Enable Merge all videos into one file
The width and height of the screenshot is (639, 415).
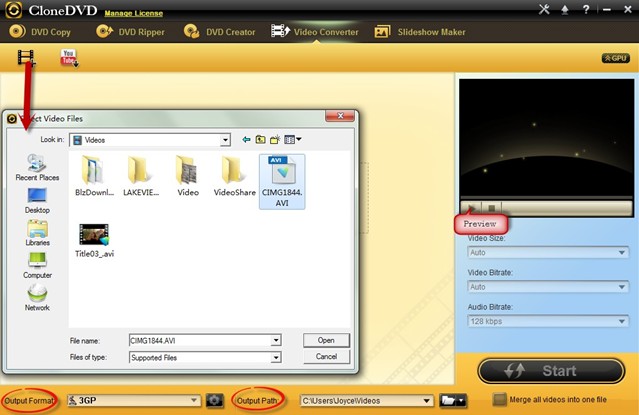pos(499,400)
